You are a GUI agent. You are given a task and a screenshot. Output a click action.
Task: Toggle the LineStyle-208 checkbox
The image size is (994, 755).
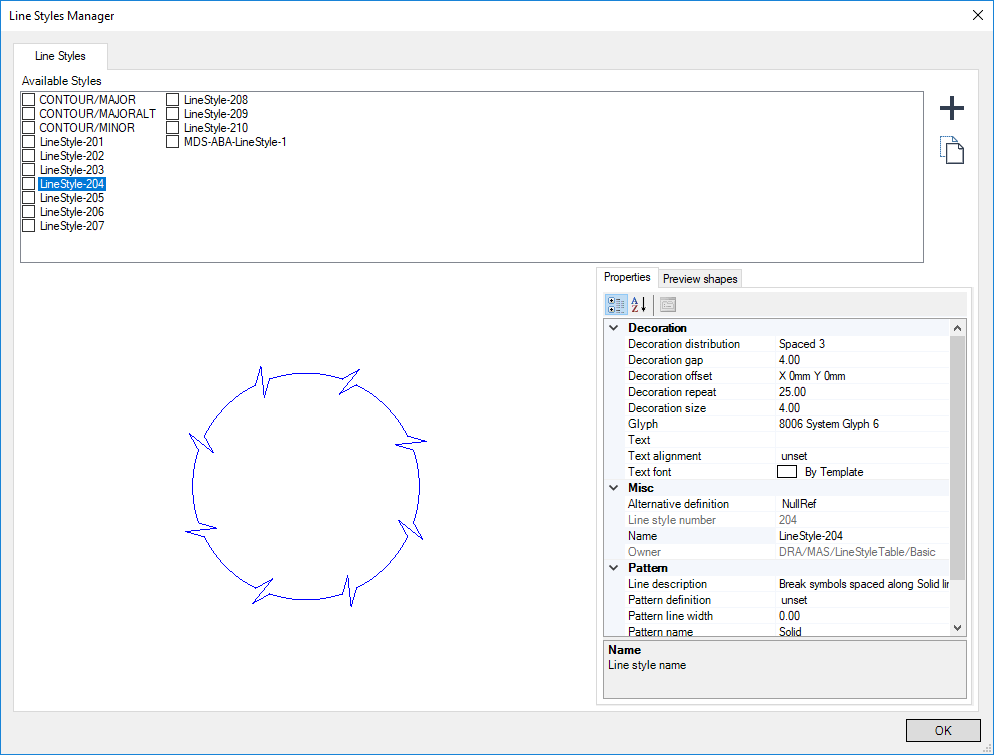(173, 100)
